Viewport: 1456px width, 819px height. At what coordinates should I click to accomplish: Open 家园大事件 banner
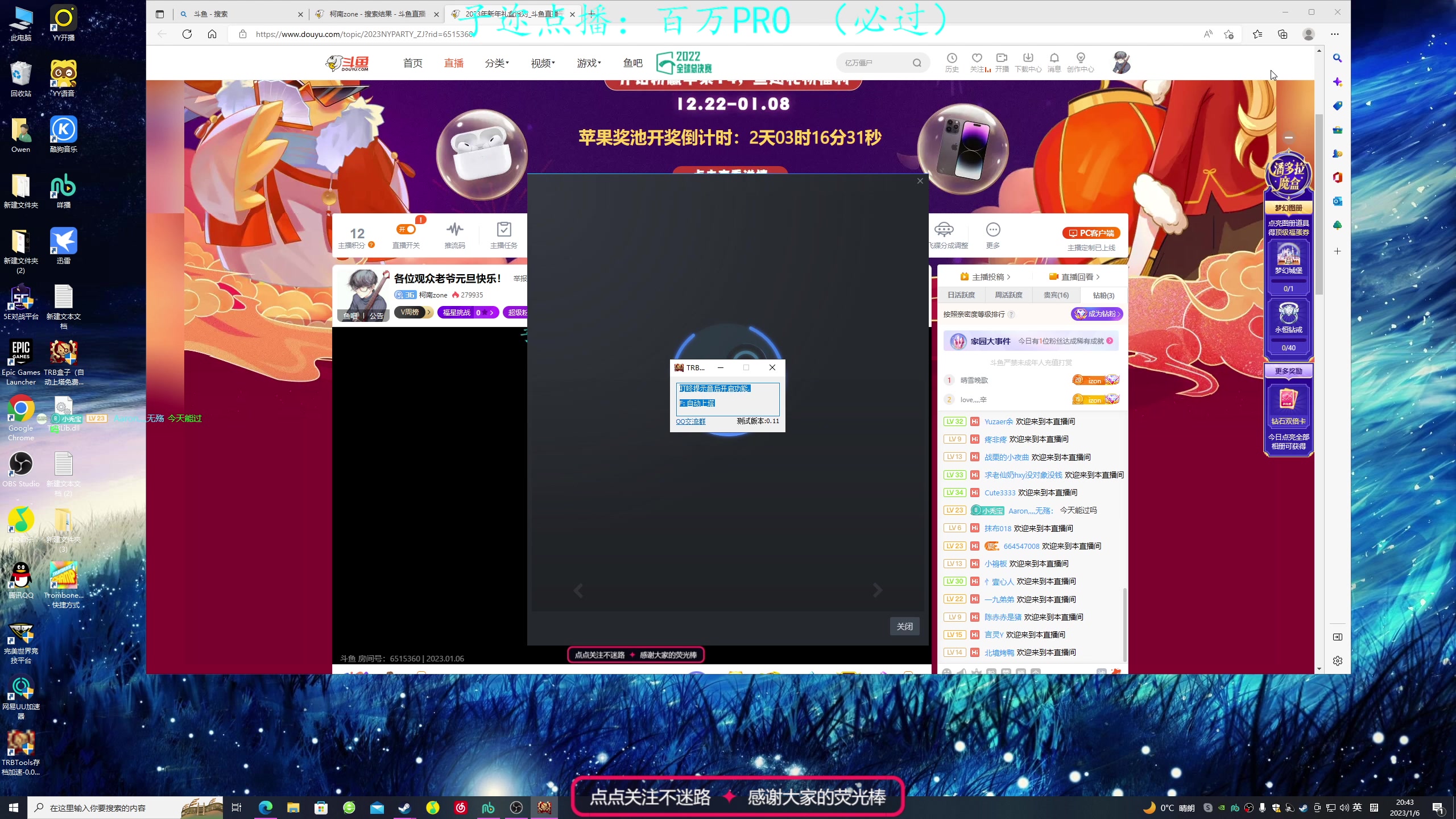(x=1031, y=341)
